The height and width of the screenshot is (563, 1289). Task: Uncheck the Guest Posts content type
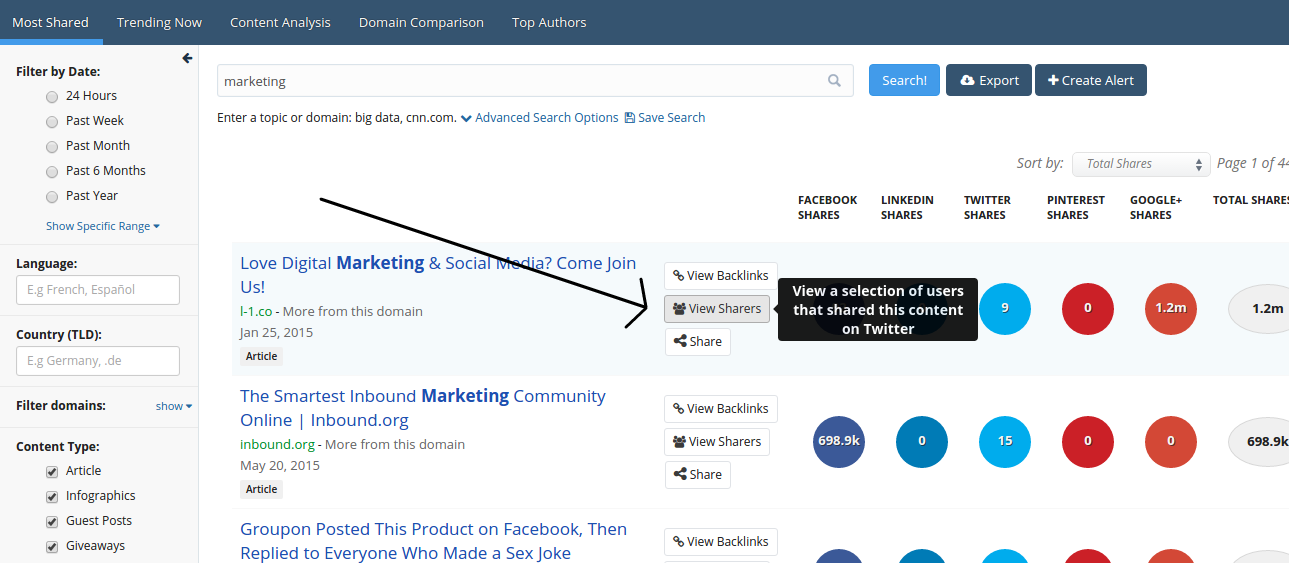tap(52, 521)
